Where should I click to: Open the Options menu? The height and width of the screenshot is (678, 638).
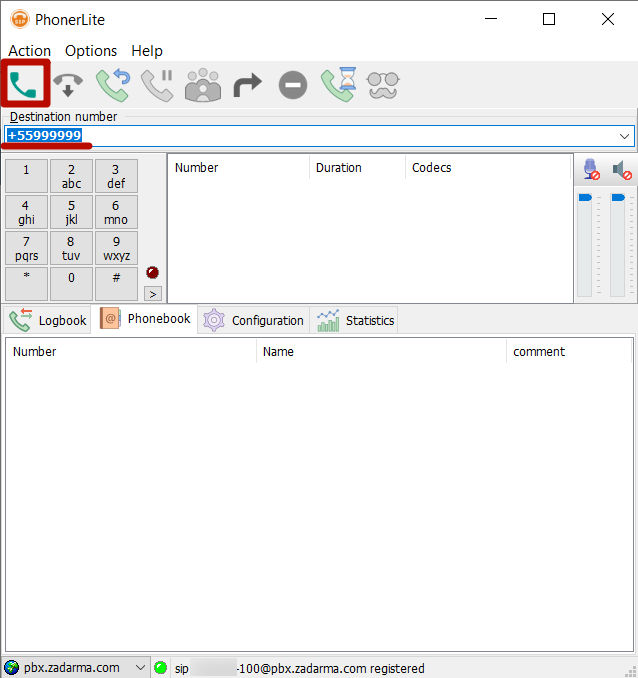(x=91, y=51)
